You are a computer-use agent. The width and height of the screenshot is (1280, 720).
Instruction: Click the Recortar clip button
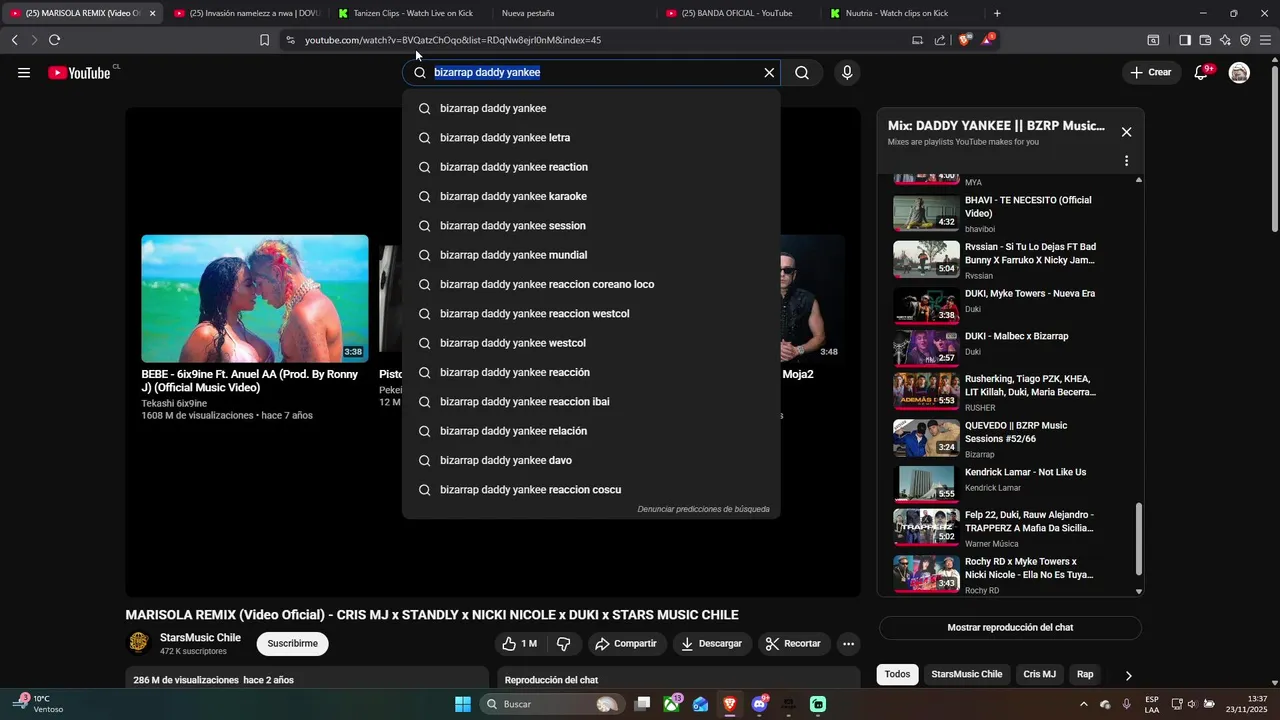pyautogui.click(x=794, y=644)
